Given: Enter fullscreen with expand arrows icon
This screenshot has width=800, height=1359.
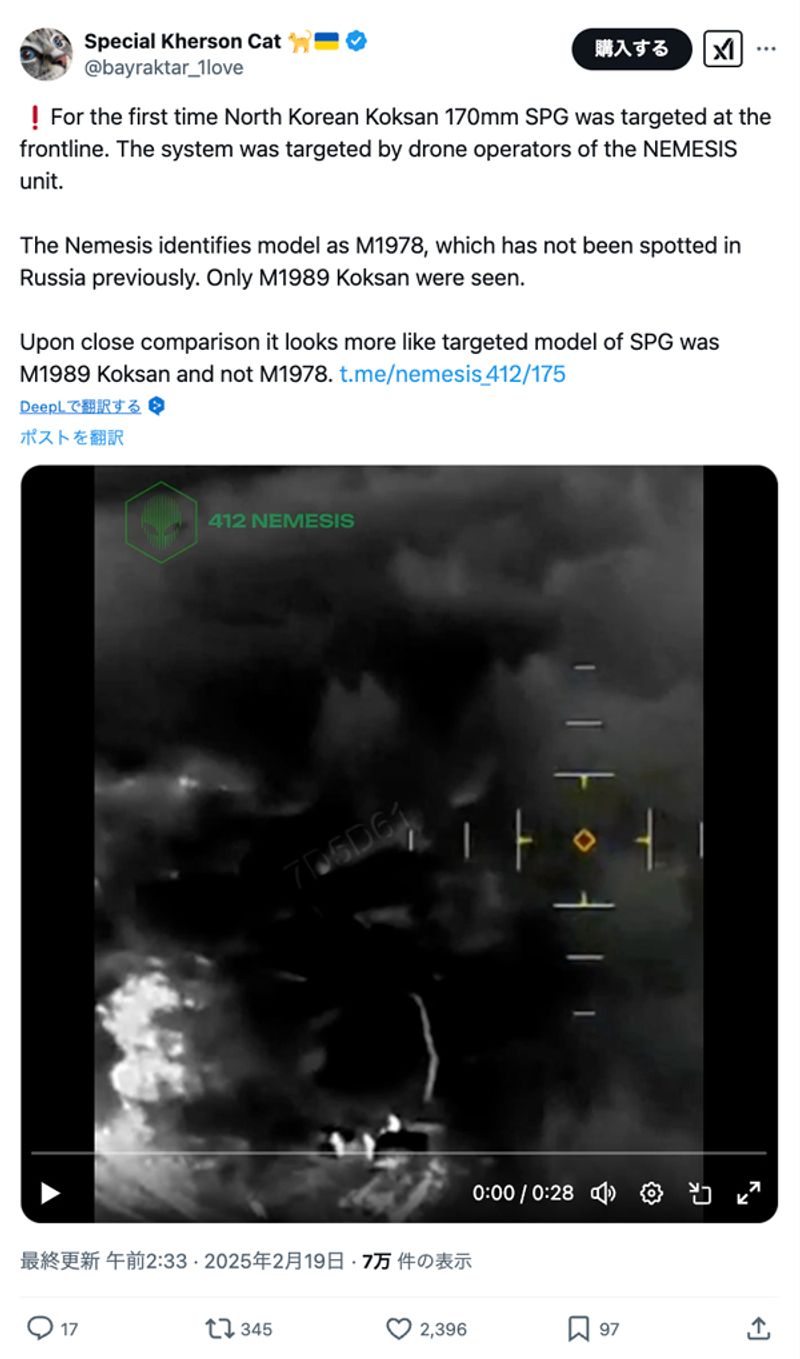Looking at the screenshot, I should click(749, 1193).
